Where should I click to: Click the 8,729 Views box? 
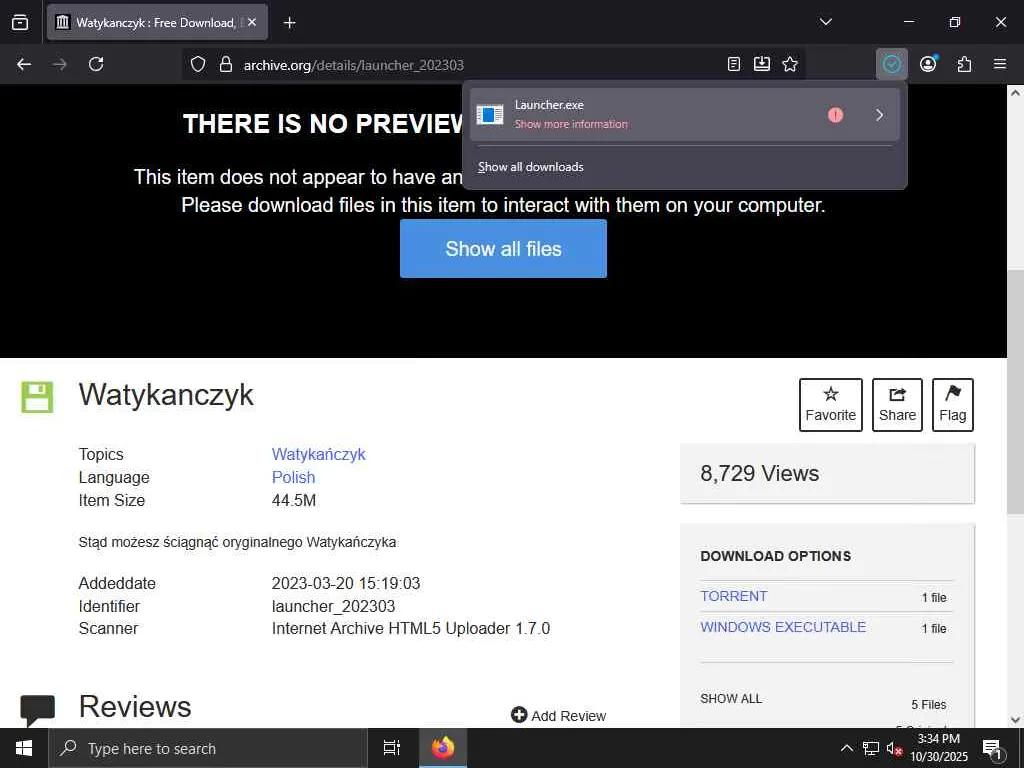[827, 473]
